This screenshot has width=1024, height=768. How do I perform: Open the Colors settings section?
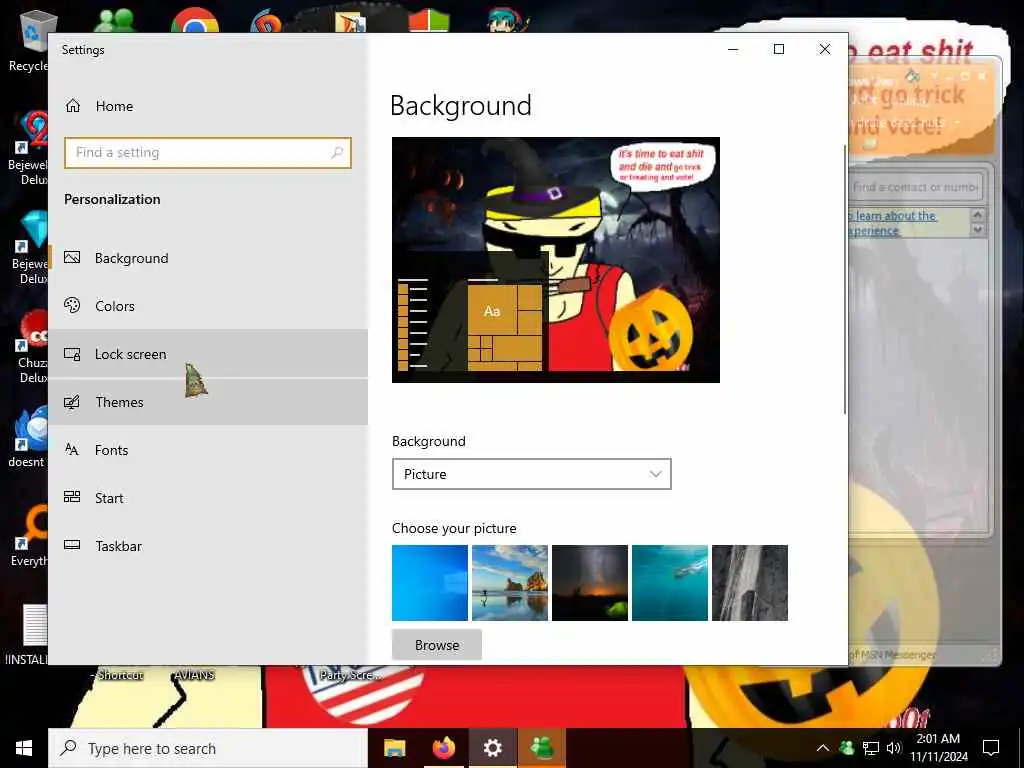click(208, 306)
